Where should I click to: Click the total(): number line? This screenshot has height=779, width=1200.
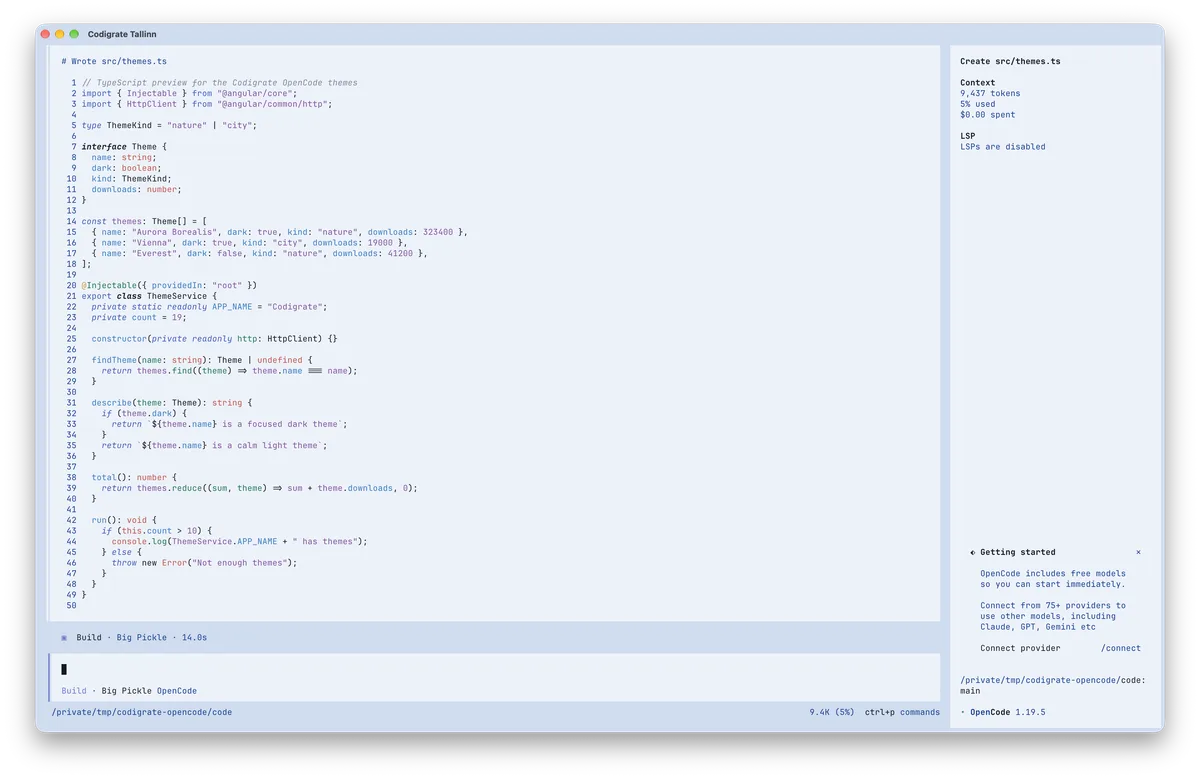point(134,478)
